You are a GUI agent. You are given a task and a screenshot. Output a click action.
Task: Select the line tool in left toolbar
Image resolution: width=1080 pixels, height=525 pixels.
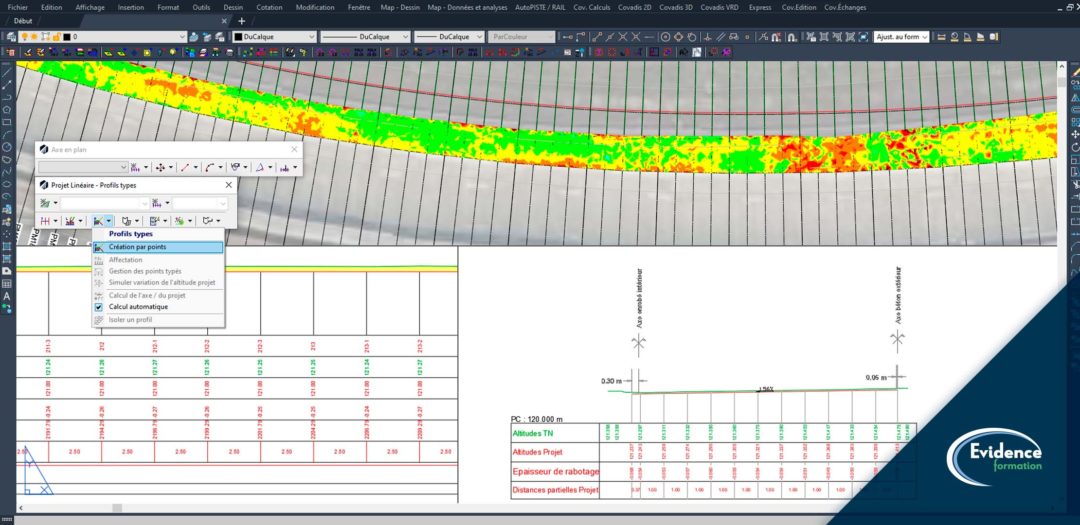pyautogui.click(x=7, y=72)
